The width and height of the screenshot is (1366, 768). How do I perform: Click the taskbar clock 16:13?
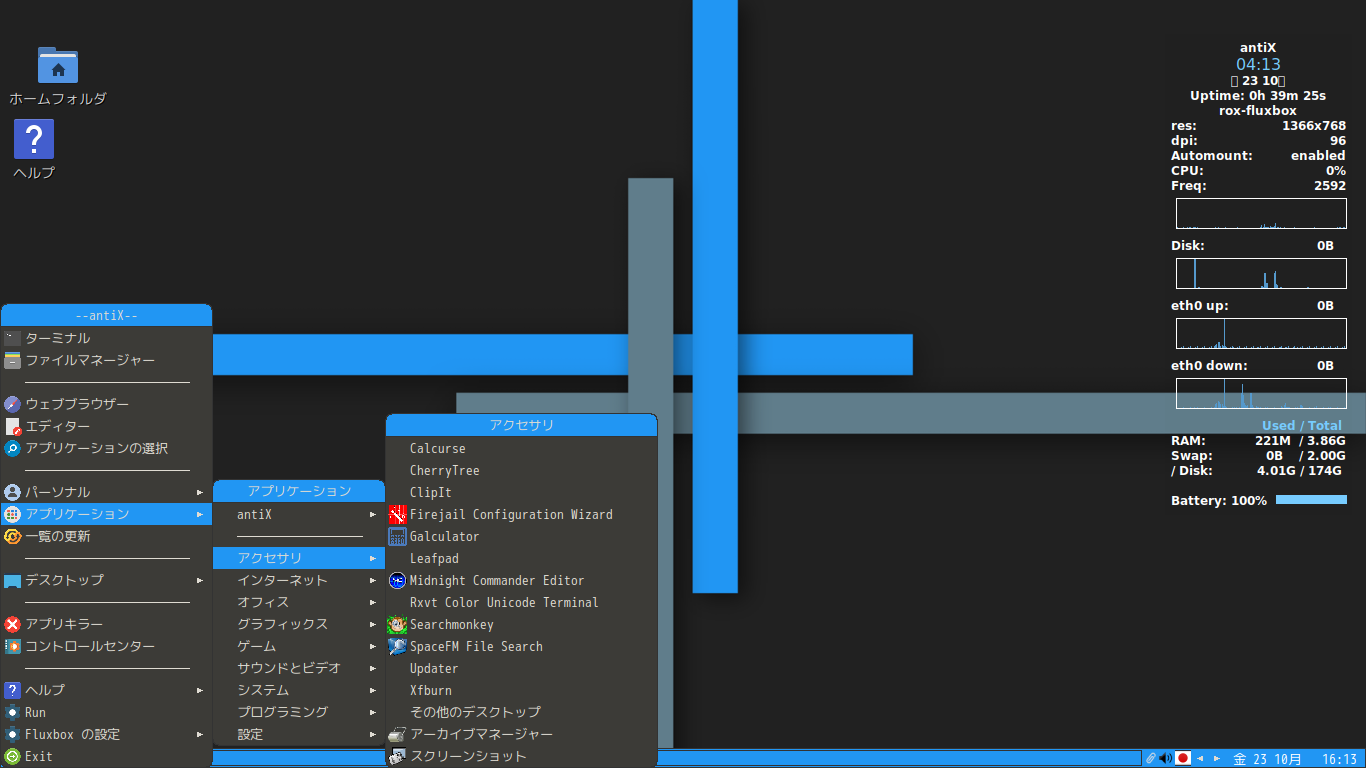click(1339, 759)
